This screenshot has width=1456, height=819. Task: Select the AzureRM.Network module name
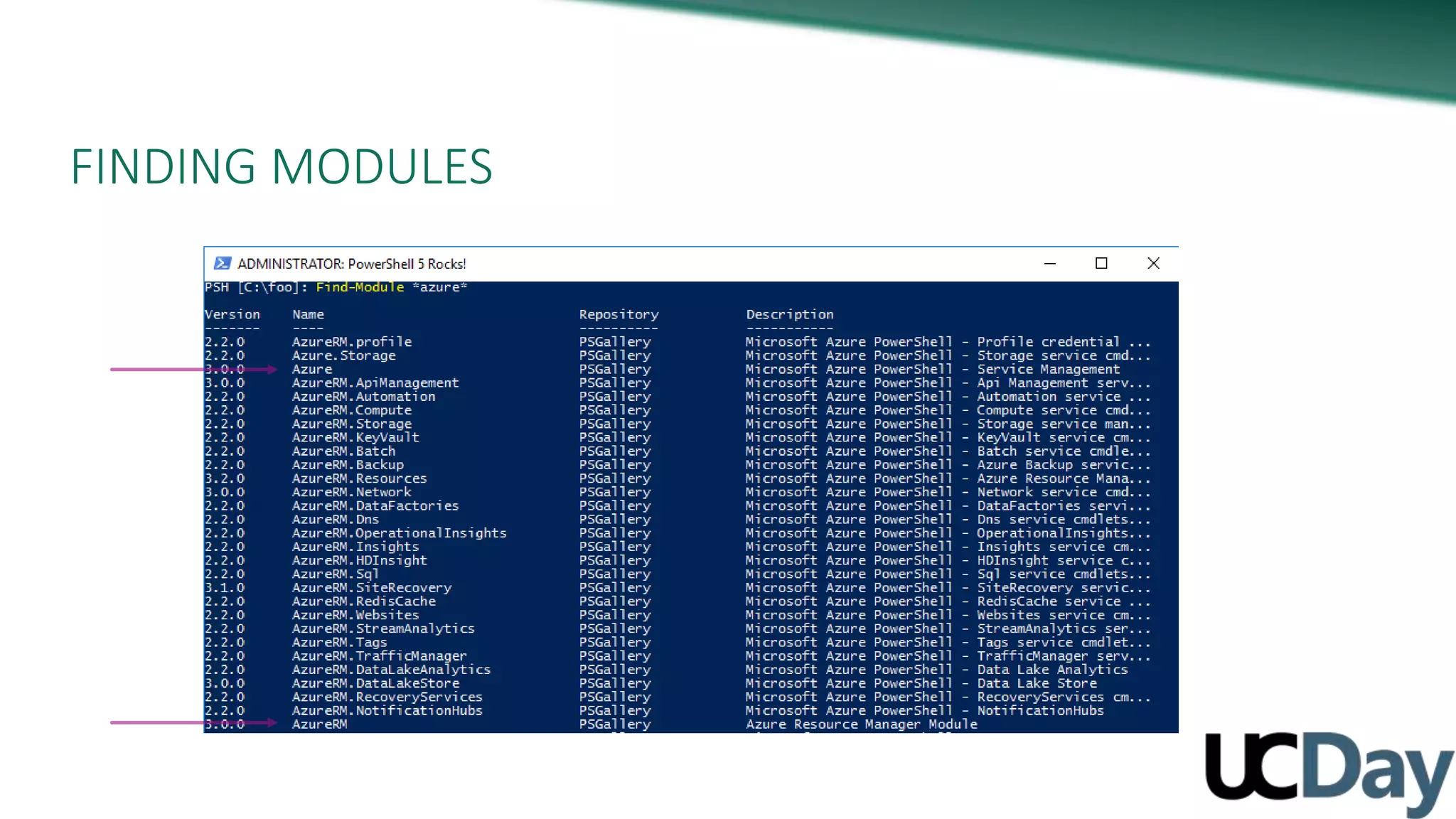(x=352, y=492)
